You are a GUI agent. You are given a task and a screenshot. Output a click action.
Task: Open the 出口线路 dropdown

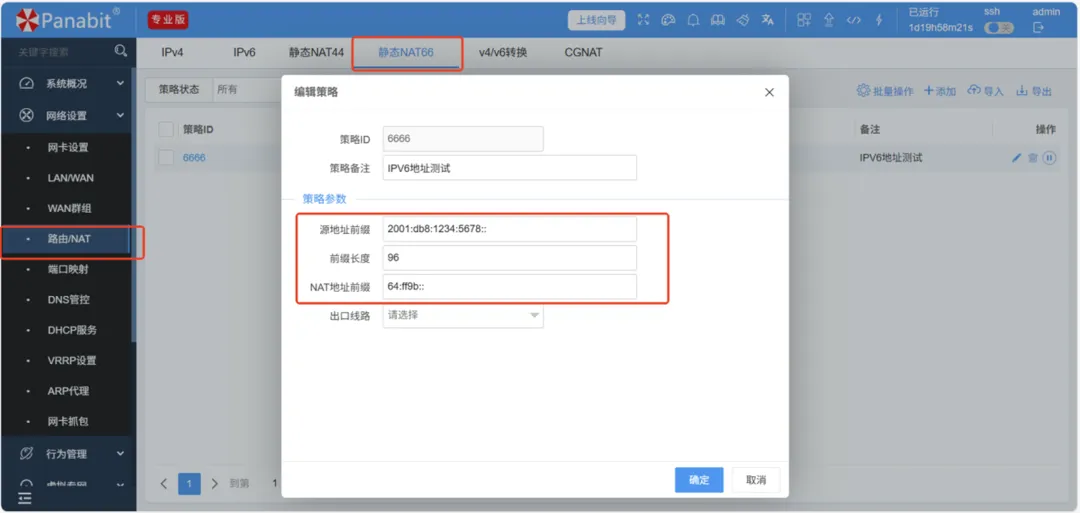click(x=463, y=316)
